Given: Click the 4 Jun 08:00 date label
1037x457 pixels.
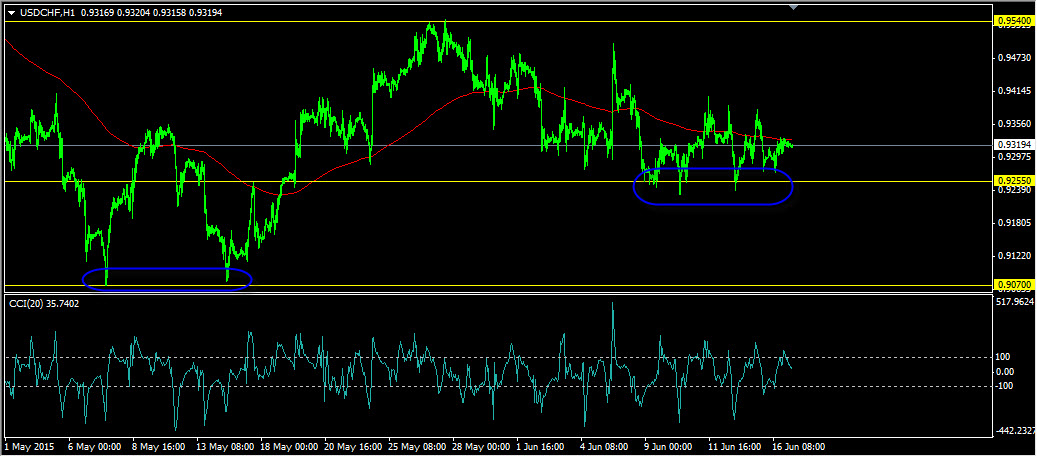Looking at the screenshot, I should (x=604, y=446).
